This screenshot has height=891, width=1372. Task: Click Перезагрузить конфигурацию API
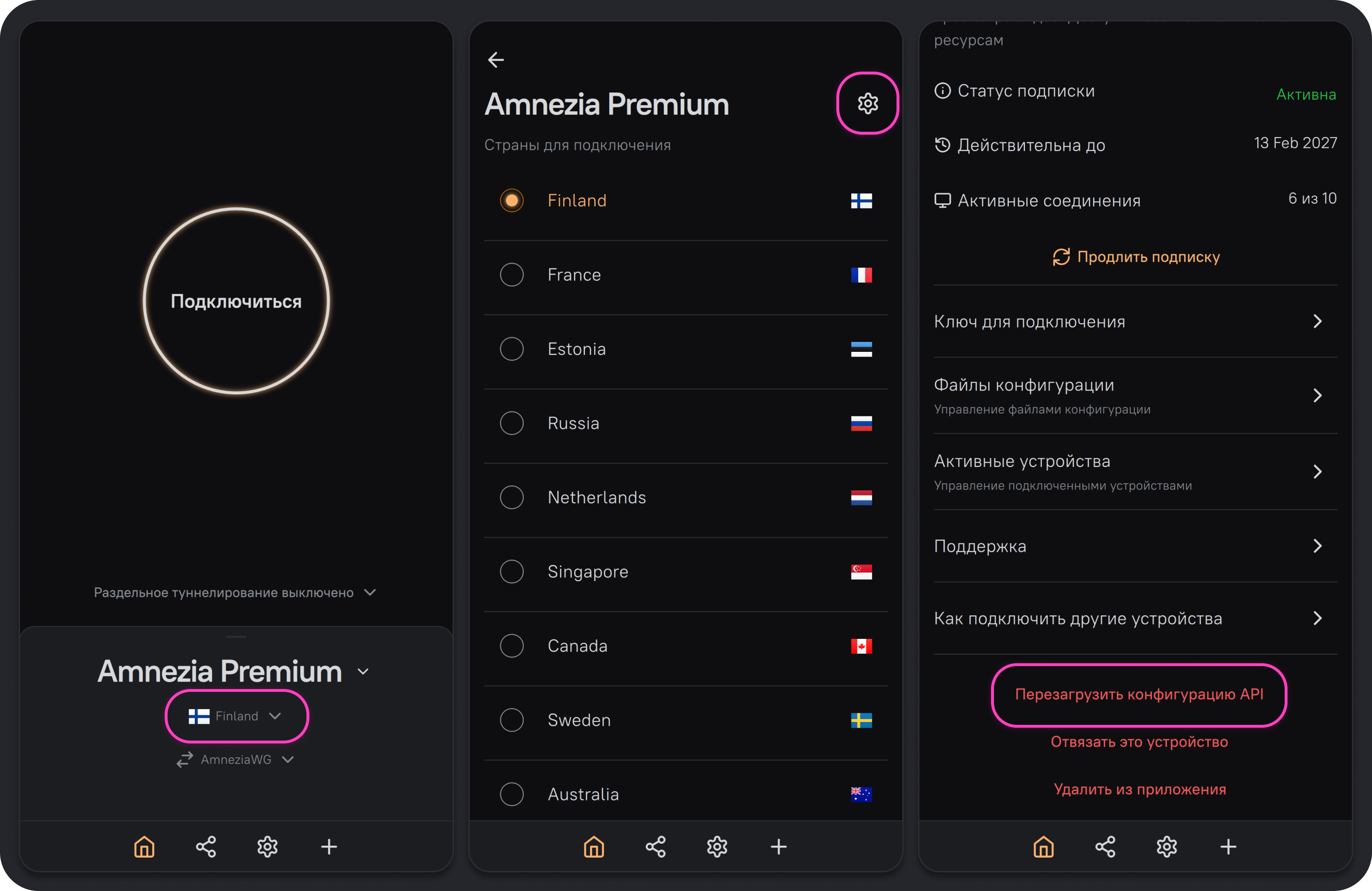pyautogui.click(x=1139, y=694)
